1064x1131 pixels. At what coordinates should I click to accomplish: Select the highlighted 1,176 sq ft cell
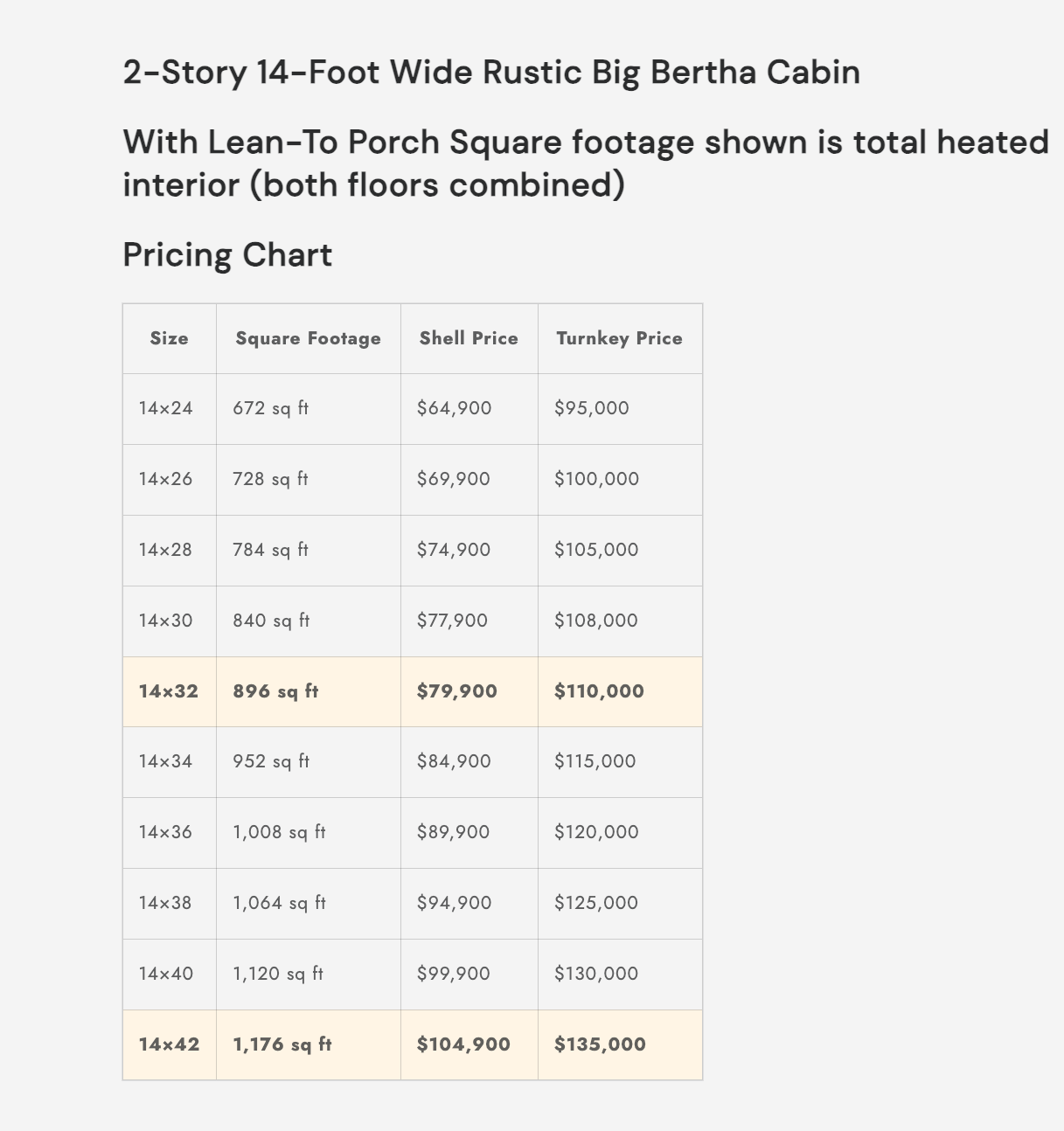click(x=282, y=1044)
